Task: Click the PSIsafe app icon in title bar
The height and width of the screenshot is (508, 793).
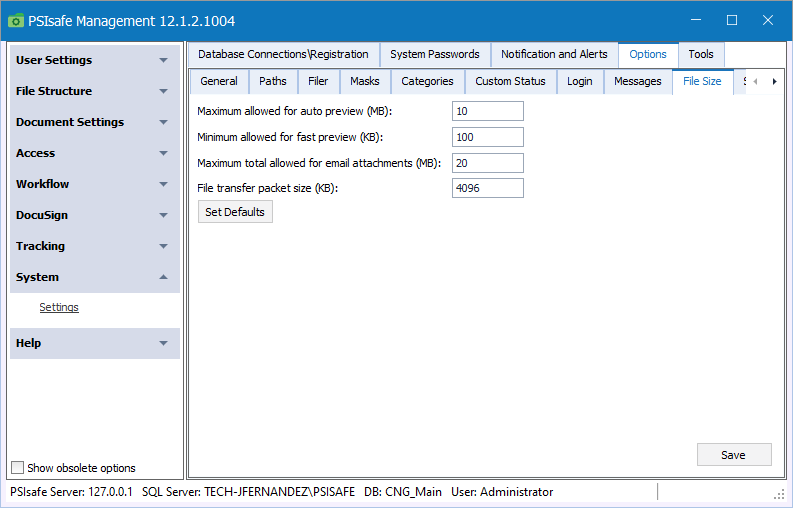Action: click(x=16, y=21)
